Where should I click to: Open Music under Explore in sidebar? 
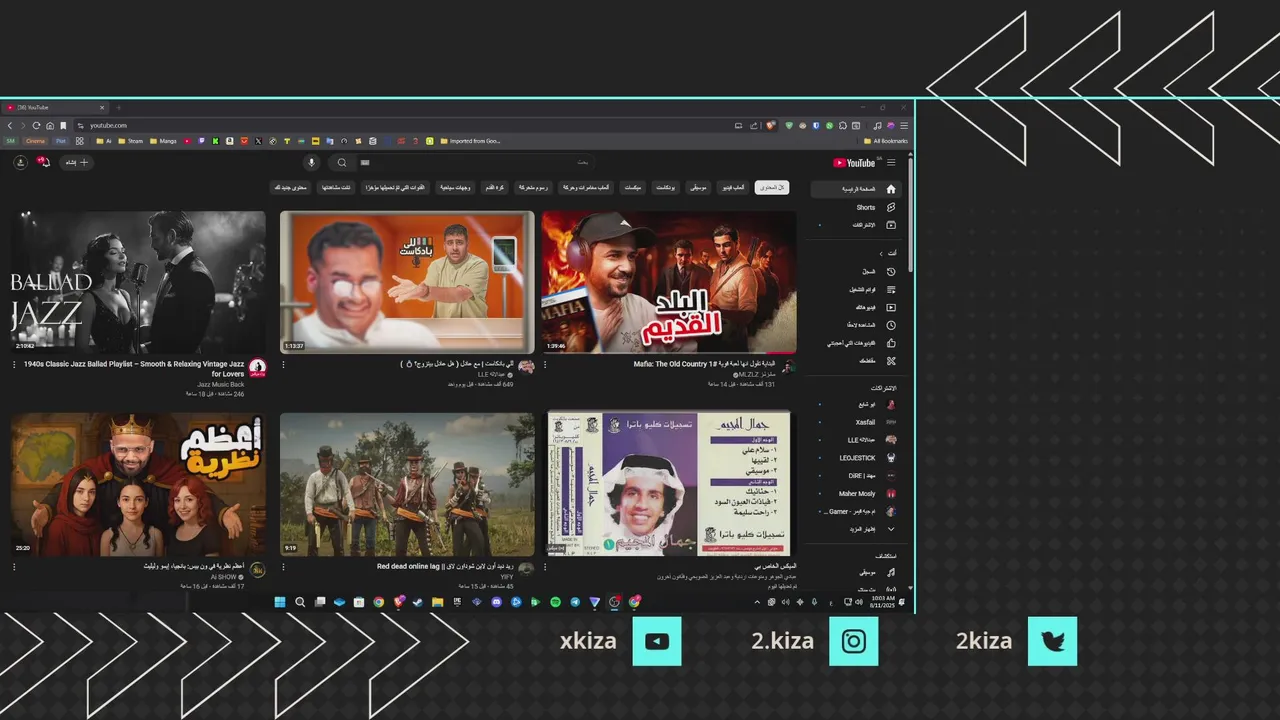tap(855, 572)
